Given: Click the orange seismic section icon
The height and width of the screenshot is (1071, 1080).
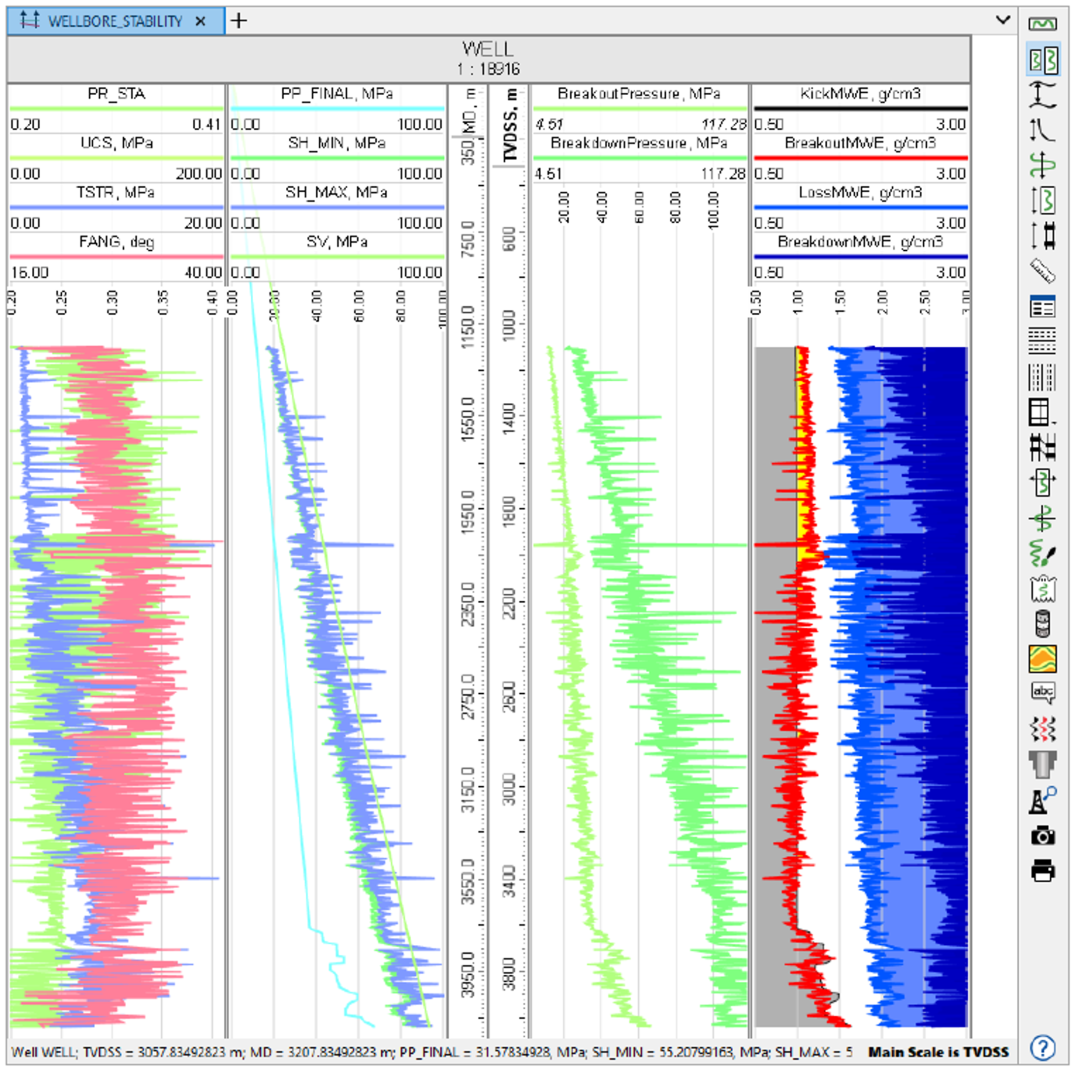Looking at the screenshot, I should (x=1042, y=659).
